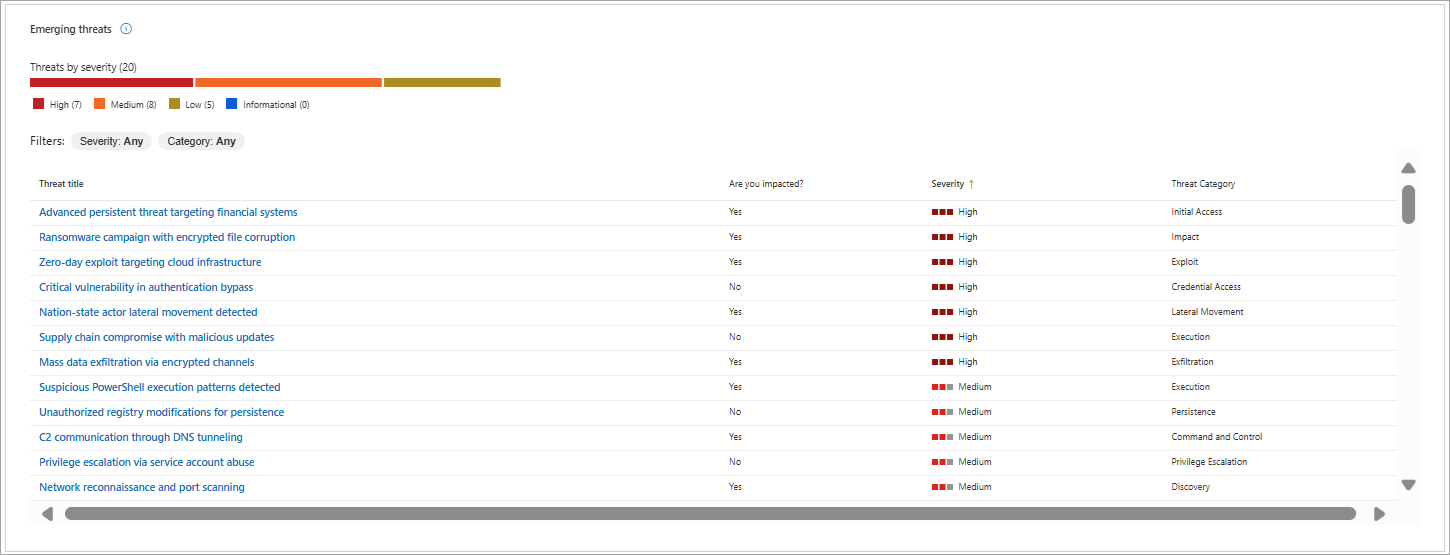Screen dimensions: 1450x555
Task: Click the red High segment of severity bar
Action: (111, 82)
